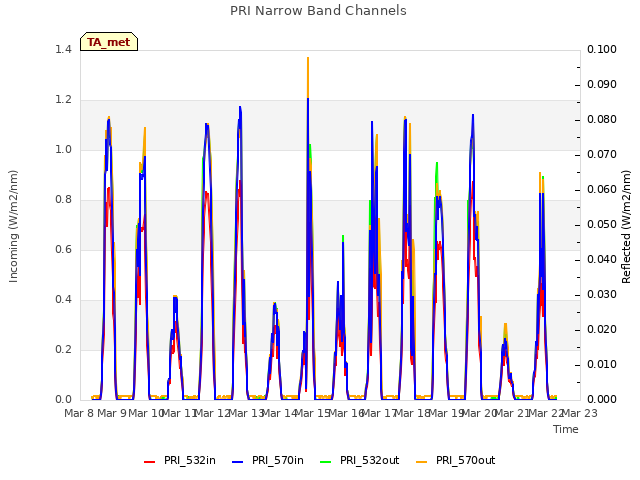Screen dimensions: 640x480
Task: Click the red PRI_532in legend swatch
Action: (x=150, y=462)
